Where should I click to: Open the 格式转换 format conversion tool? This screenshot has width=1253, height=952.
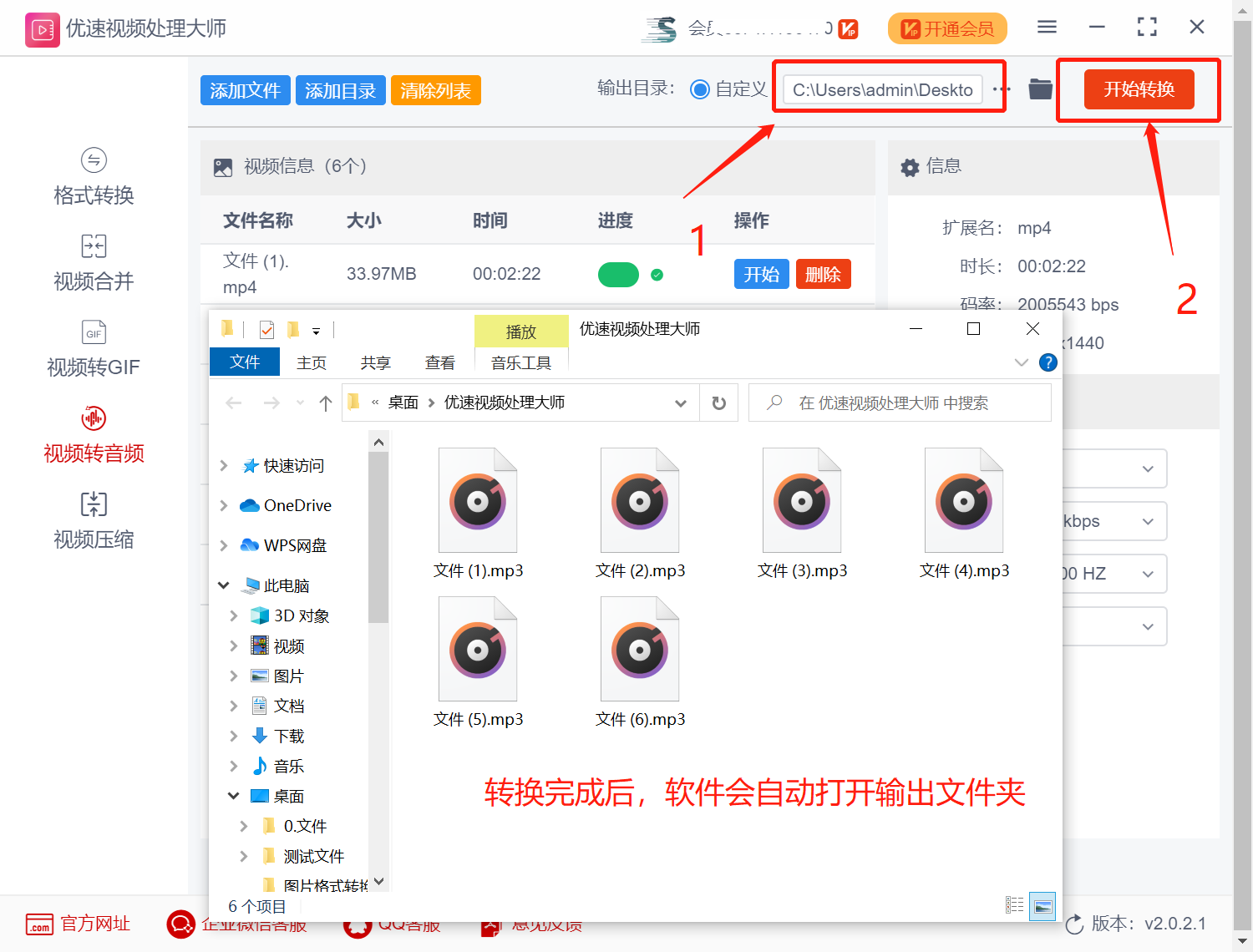[94, 177]
